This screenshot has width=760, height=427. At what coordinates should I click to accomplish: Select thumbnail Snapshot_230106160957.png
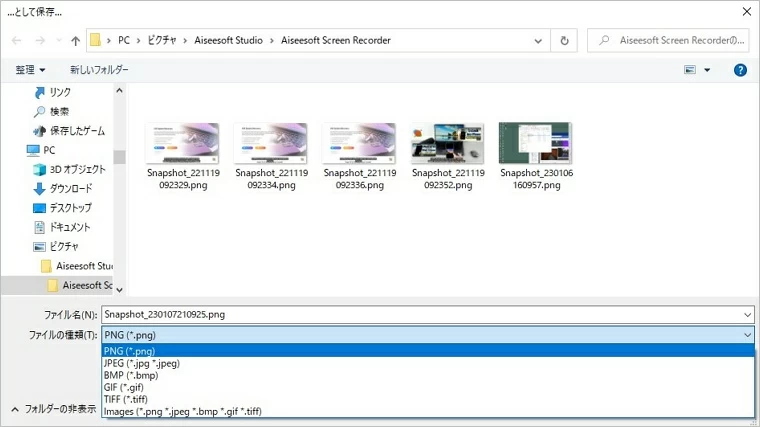536,157
